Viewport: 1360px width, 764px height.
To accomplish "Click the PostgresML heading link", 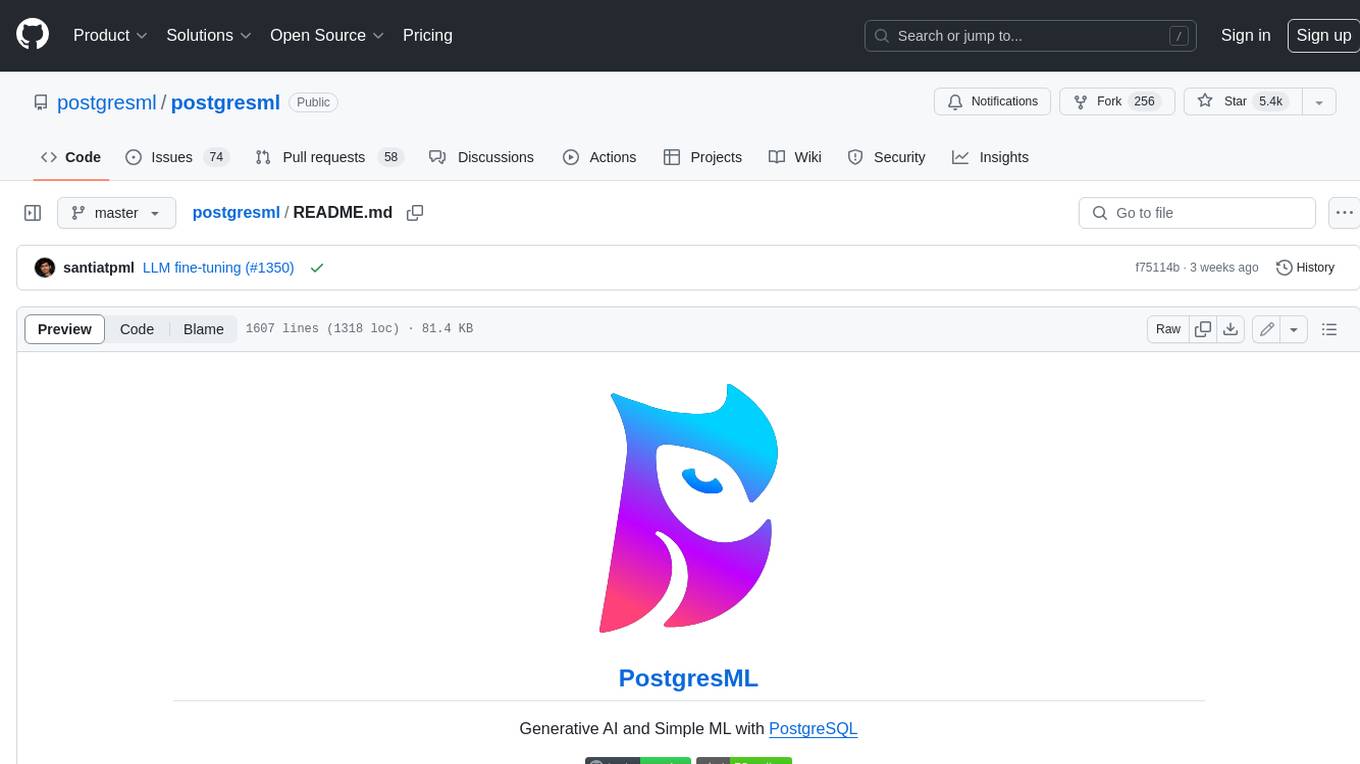I will [x=688, y=677].
